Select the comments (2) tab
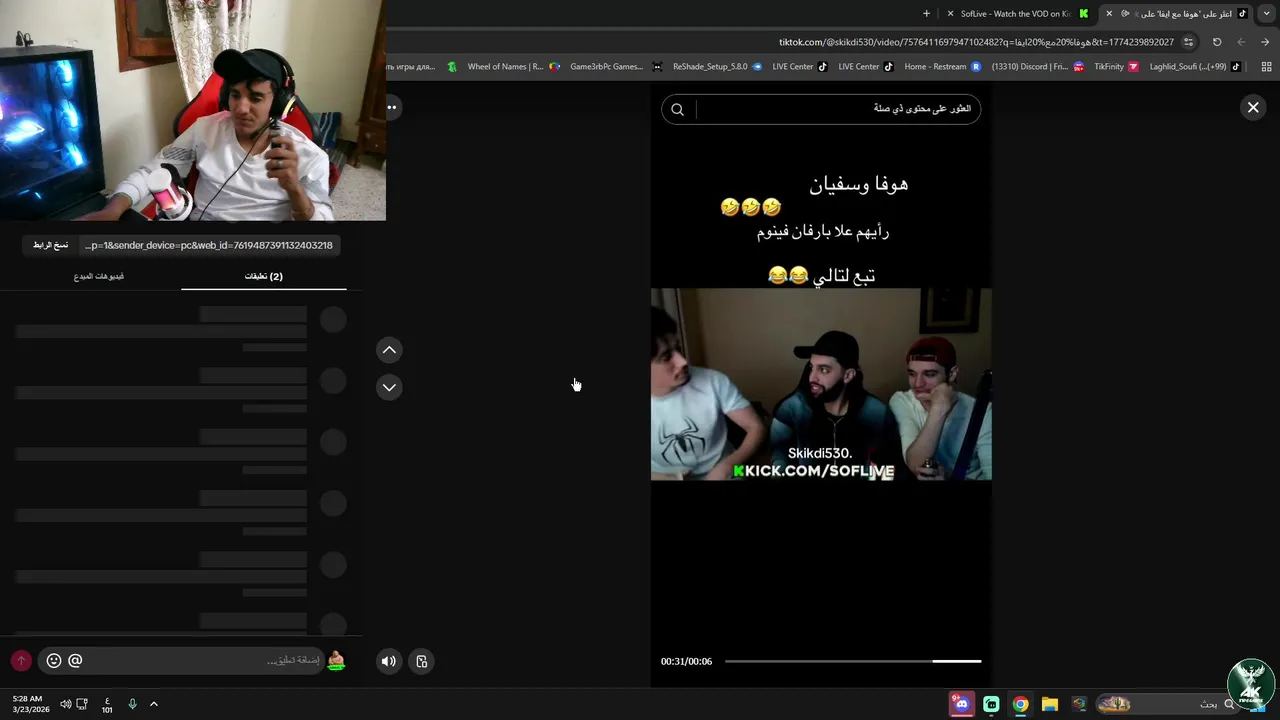The image size is (1280, 720). coord(264,276)
